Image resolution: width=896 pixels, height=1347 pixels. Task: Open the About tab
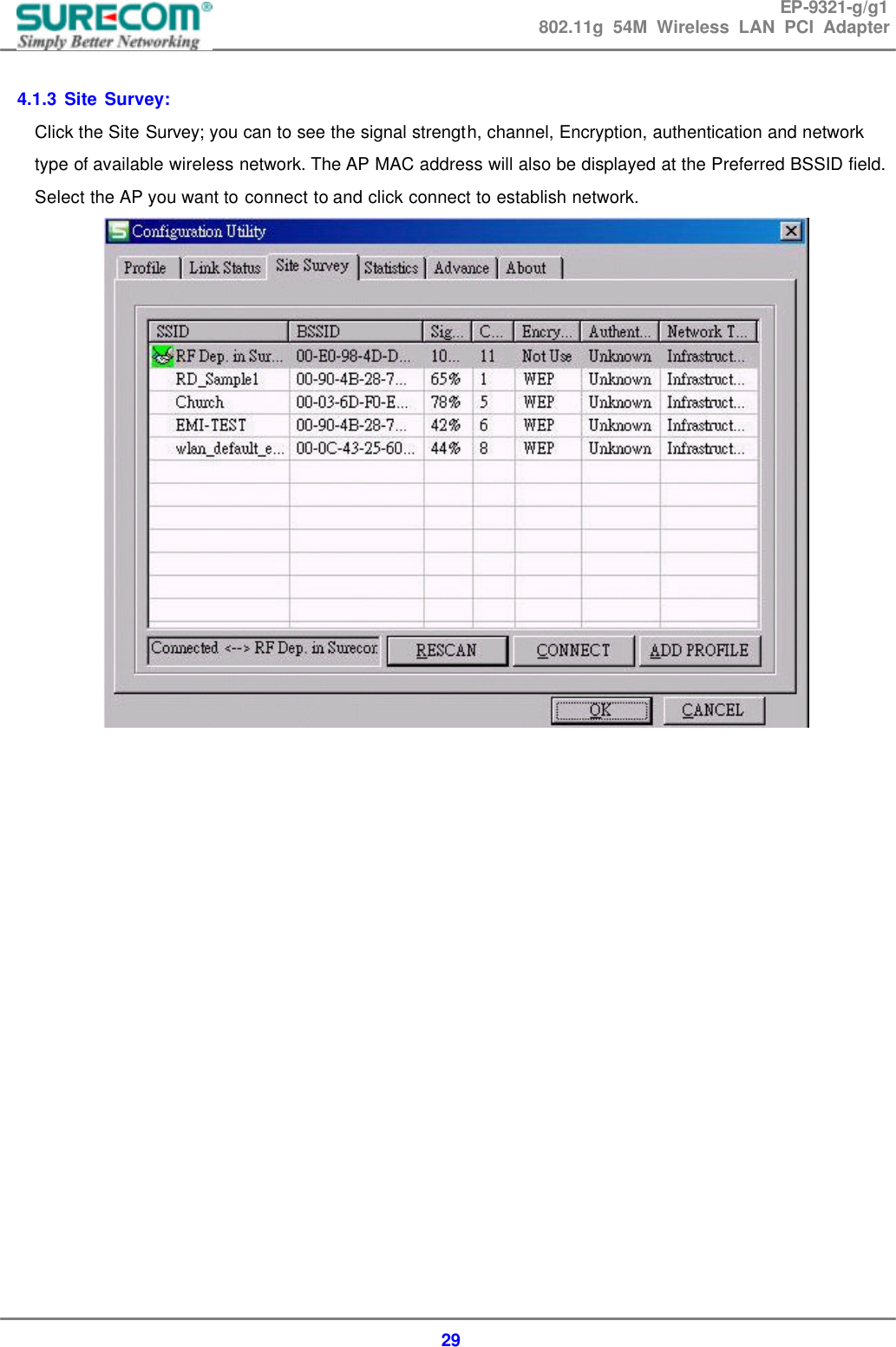[527, 269]
